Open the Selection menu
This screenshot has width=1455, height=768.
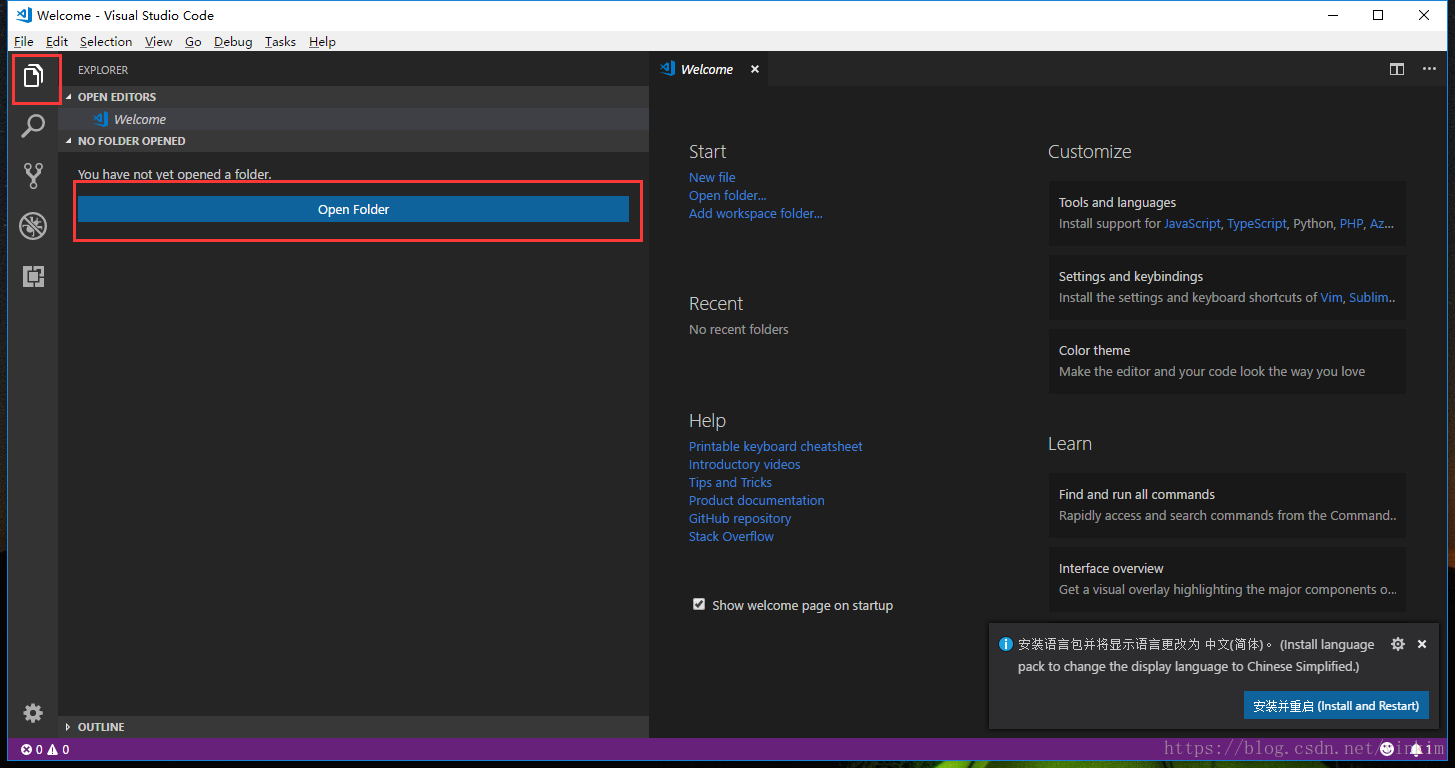pos(106,42)
